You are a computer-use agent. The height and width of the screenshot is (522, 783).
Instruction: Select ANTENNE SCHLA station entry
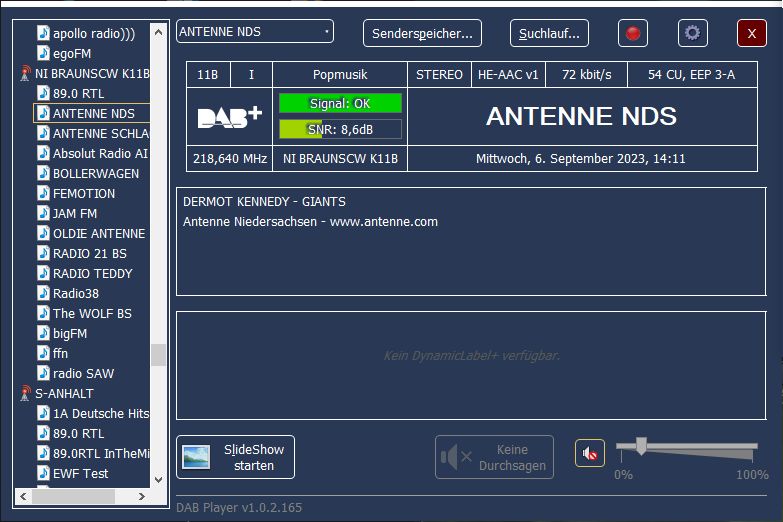click(x=101, y=133)
